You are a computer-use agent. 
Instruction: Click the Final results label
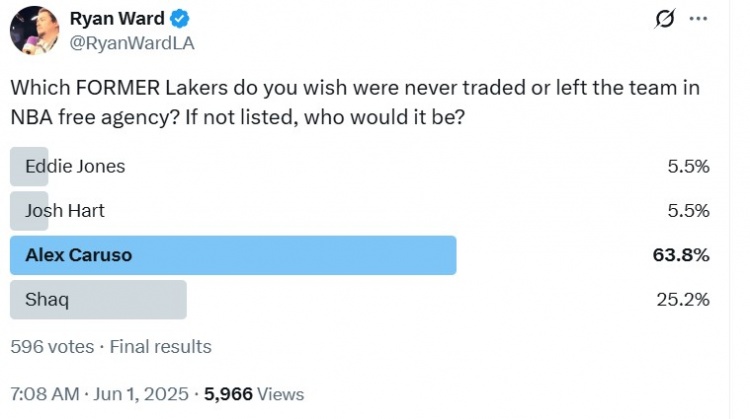click(161, 347)
